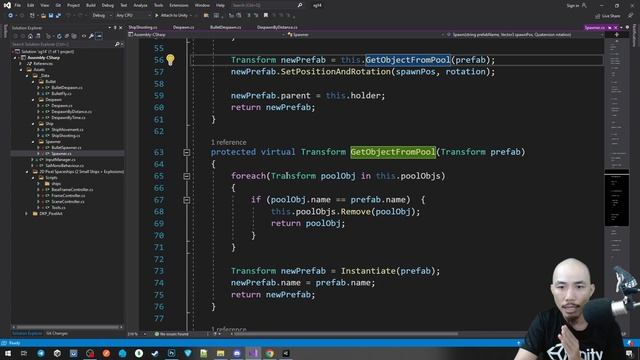640x360 pixels.
Task: Open the Help menu
Action: point(220,5)
